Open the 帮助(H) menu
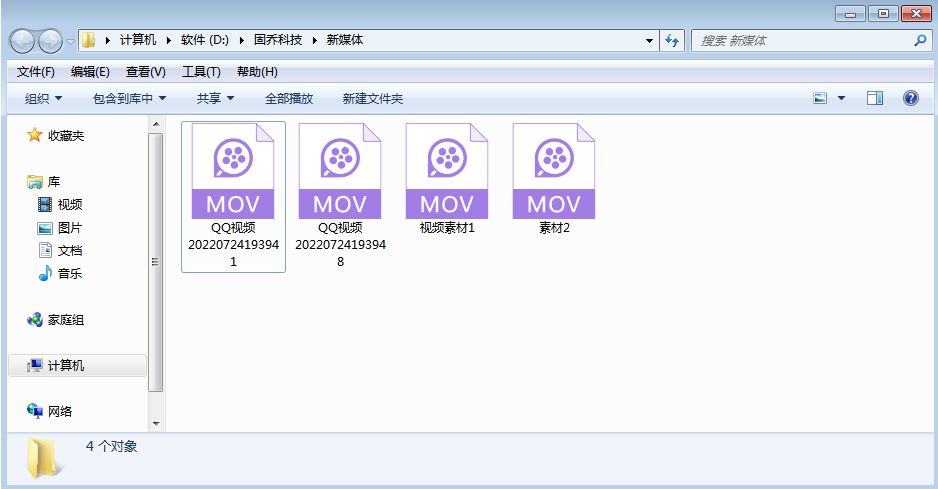This screenshot has height=489, width=938. 257,72
